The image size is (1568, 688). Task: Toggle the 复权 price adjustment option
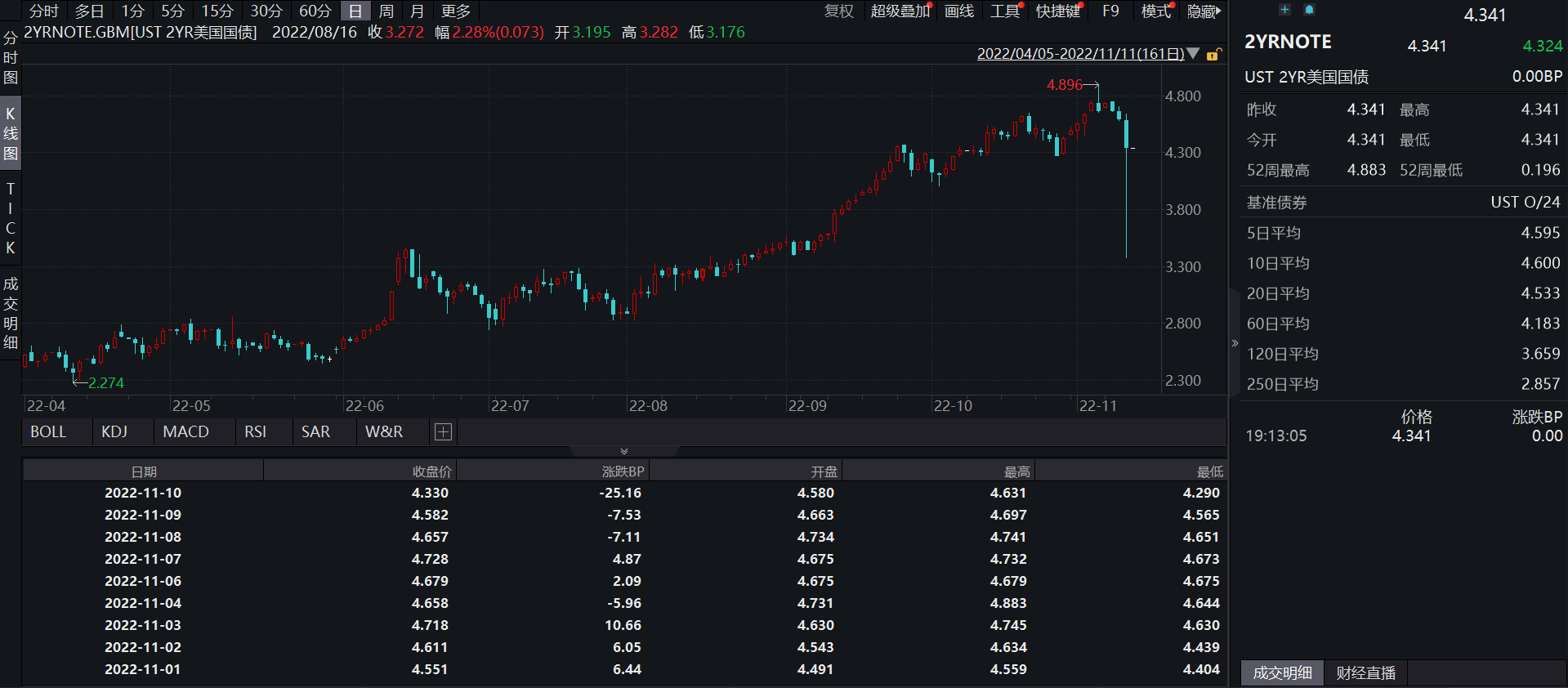tap(838, 11)
